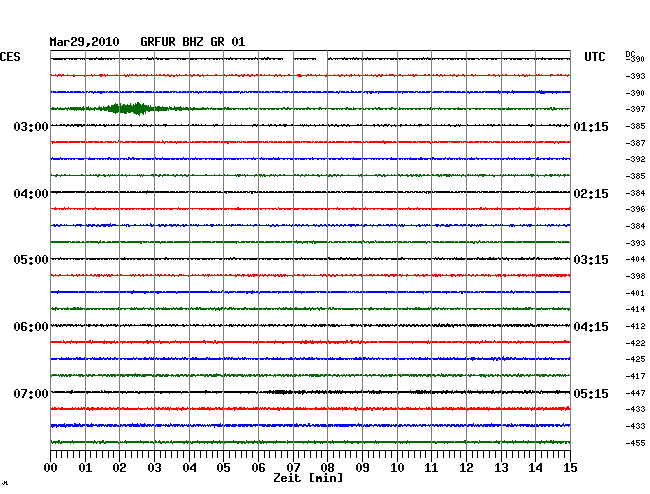Click the DC offset value -422
The height and width of the screenshot is (494, 650).
coord(635,343)
